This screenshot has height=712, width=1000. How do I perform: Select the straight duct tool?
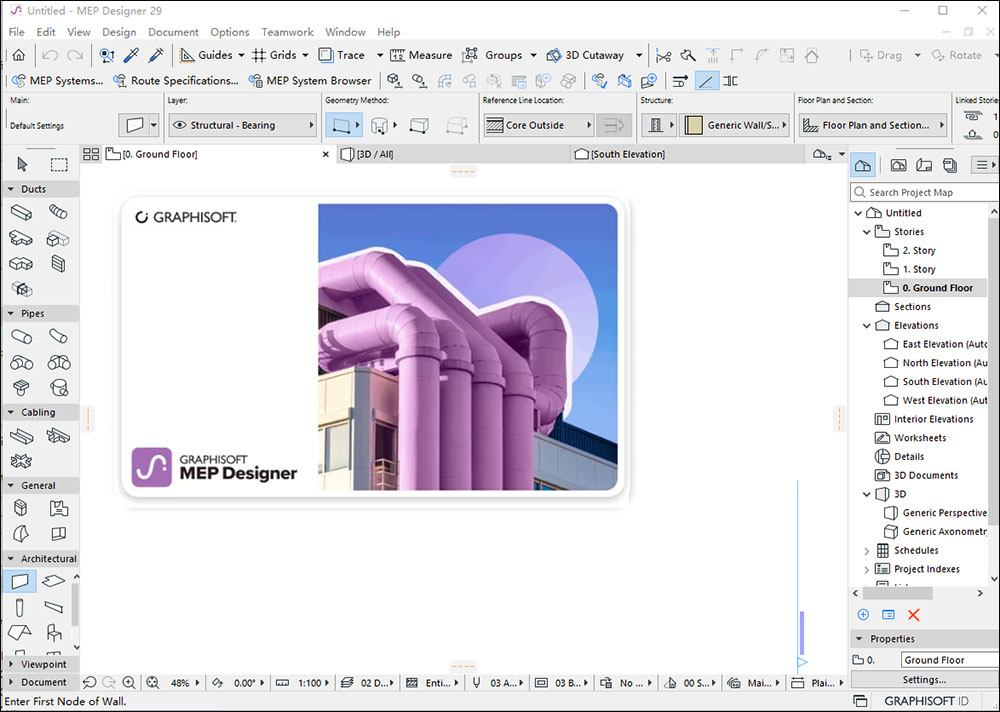coord(21,212)
